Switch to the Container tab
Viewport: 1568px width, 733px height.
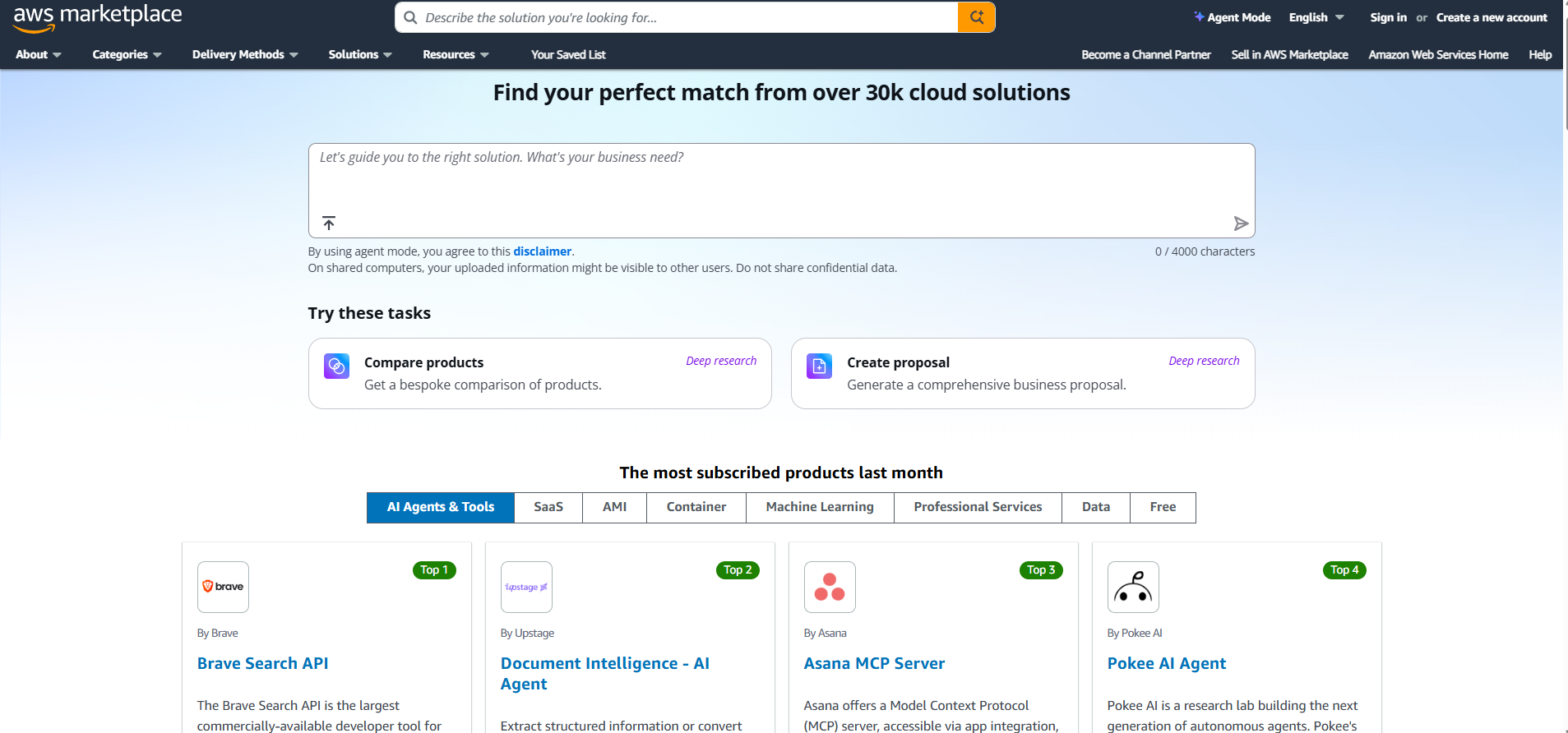point(696,507)
